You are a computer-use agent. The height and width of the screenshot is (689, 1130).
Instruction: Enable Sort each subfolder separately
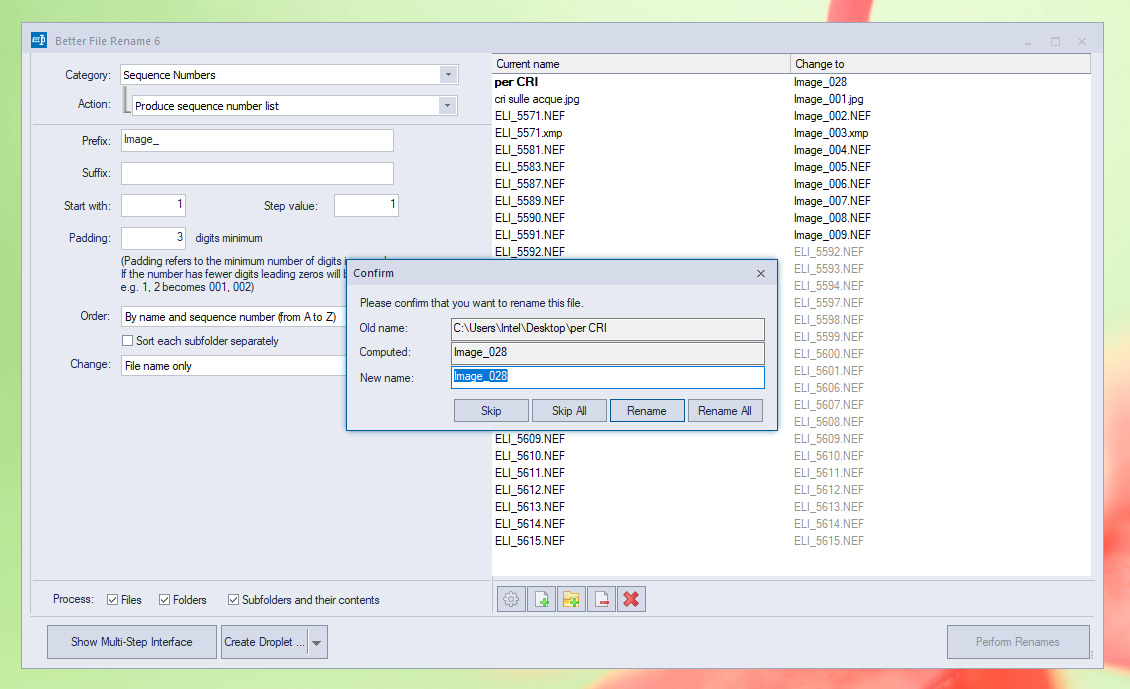pyautogui.click(x=127, y=341)
